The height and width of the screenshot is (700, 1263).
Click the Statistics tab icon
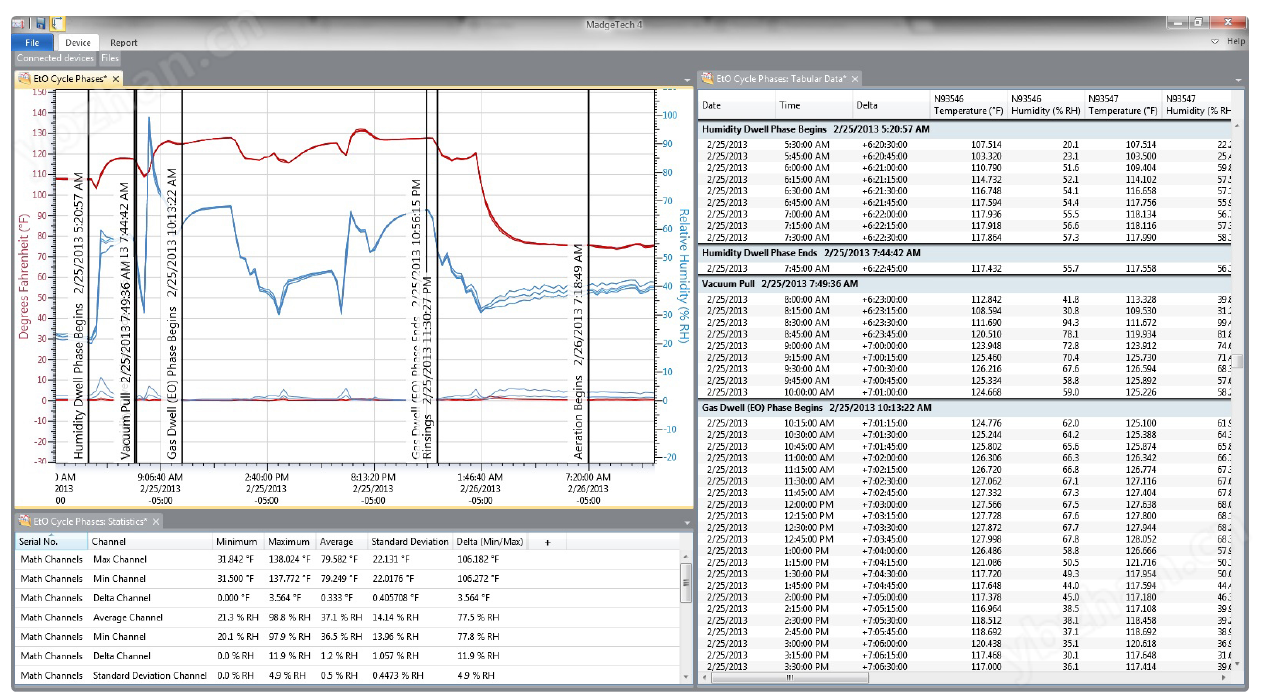[24, 521]
